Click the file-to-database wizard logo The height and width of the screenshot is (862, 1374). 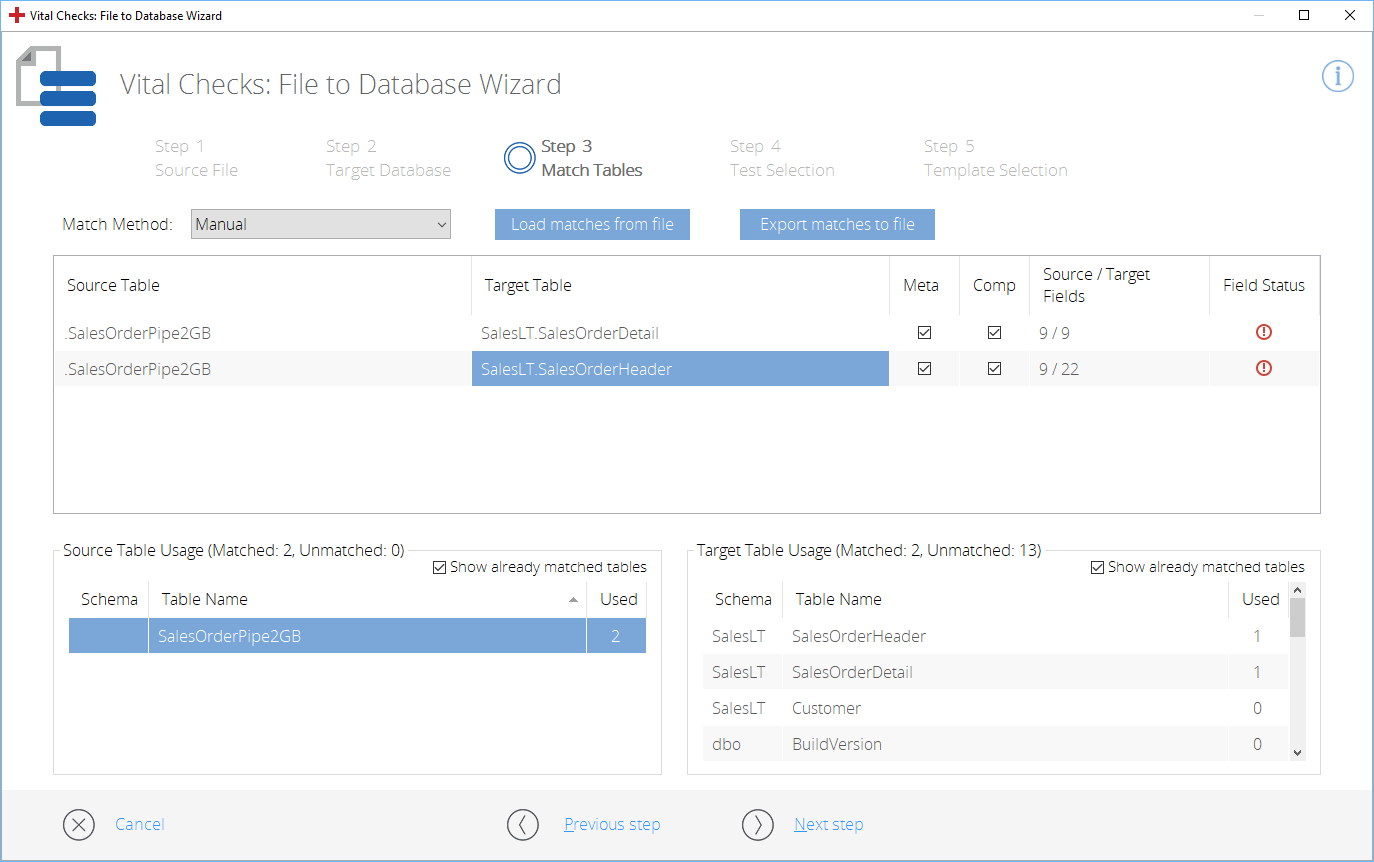click(57, 88)
